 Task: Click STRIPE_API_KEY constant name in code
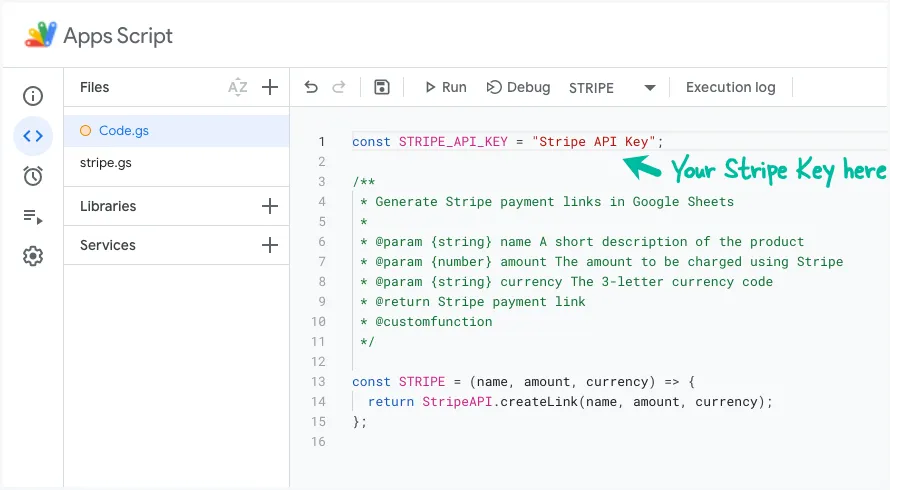click(x=453, y=141)
